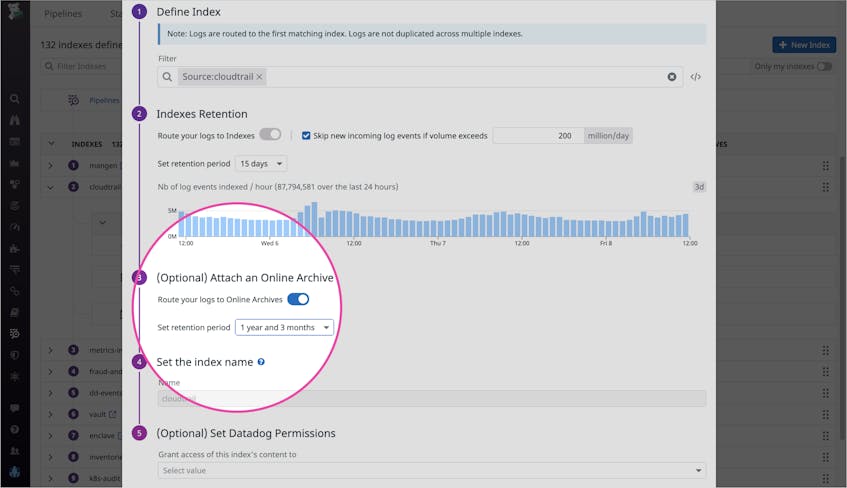847x488 pixels.
Task: Open the notebook icon in sidebar
Action: [15, 312]
